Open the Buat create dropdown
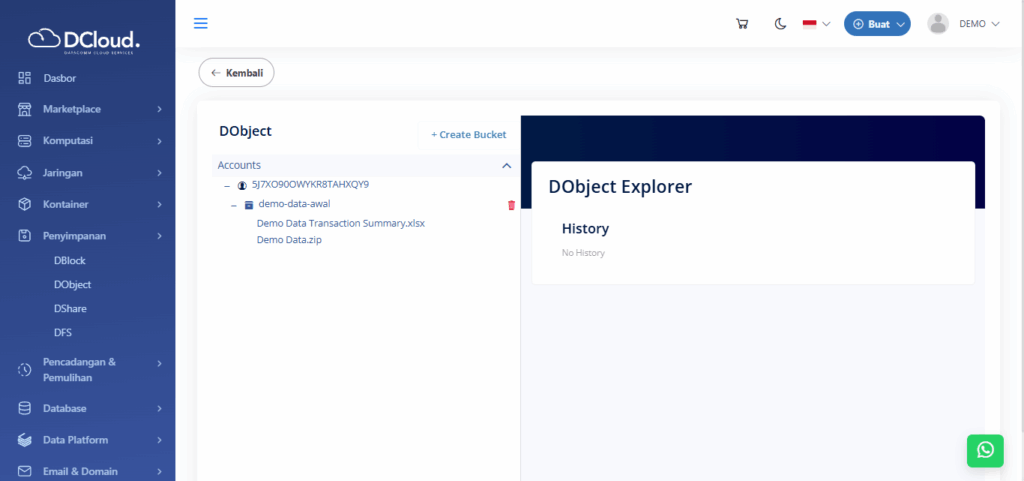The image size is (1024, 481). point(877,24)
